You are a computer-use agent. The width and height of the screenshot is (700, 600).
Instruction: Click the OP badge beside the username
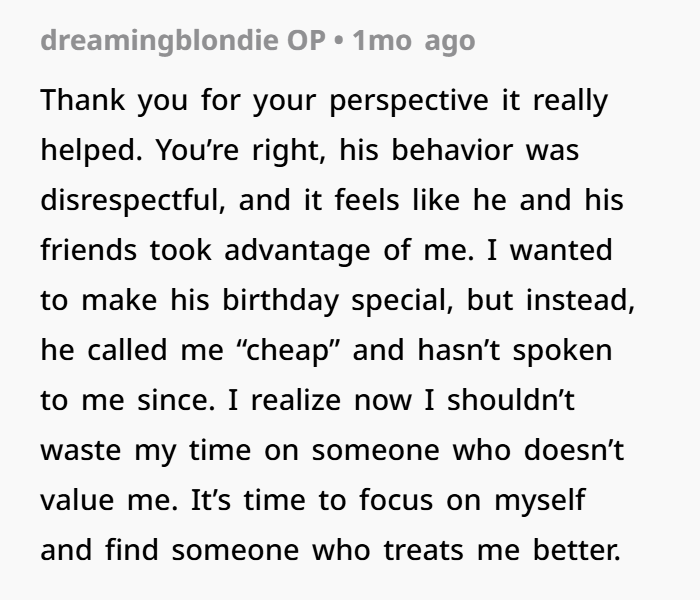(x=306, y=41)
